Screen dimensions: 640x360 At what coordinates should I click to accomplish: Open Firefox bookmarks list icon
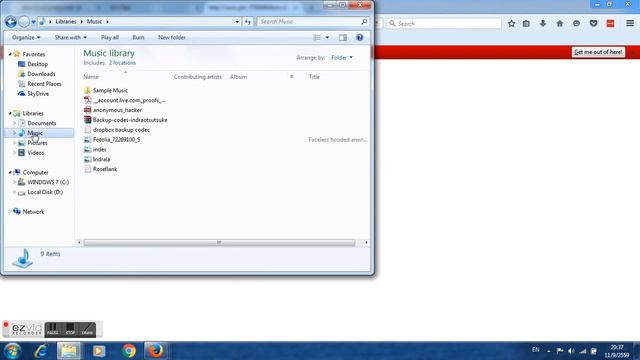(x=526, y=24)
